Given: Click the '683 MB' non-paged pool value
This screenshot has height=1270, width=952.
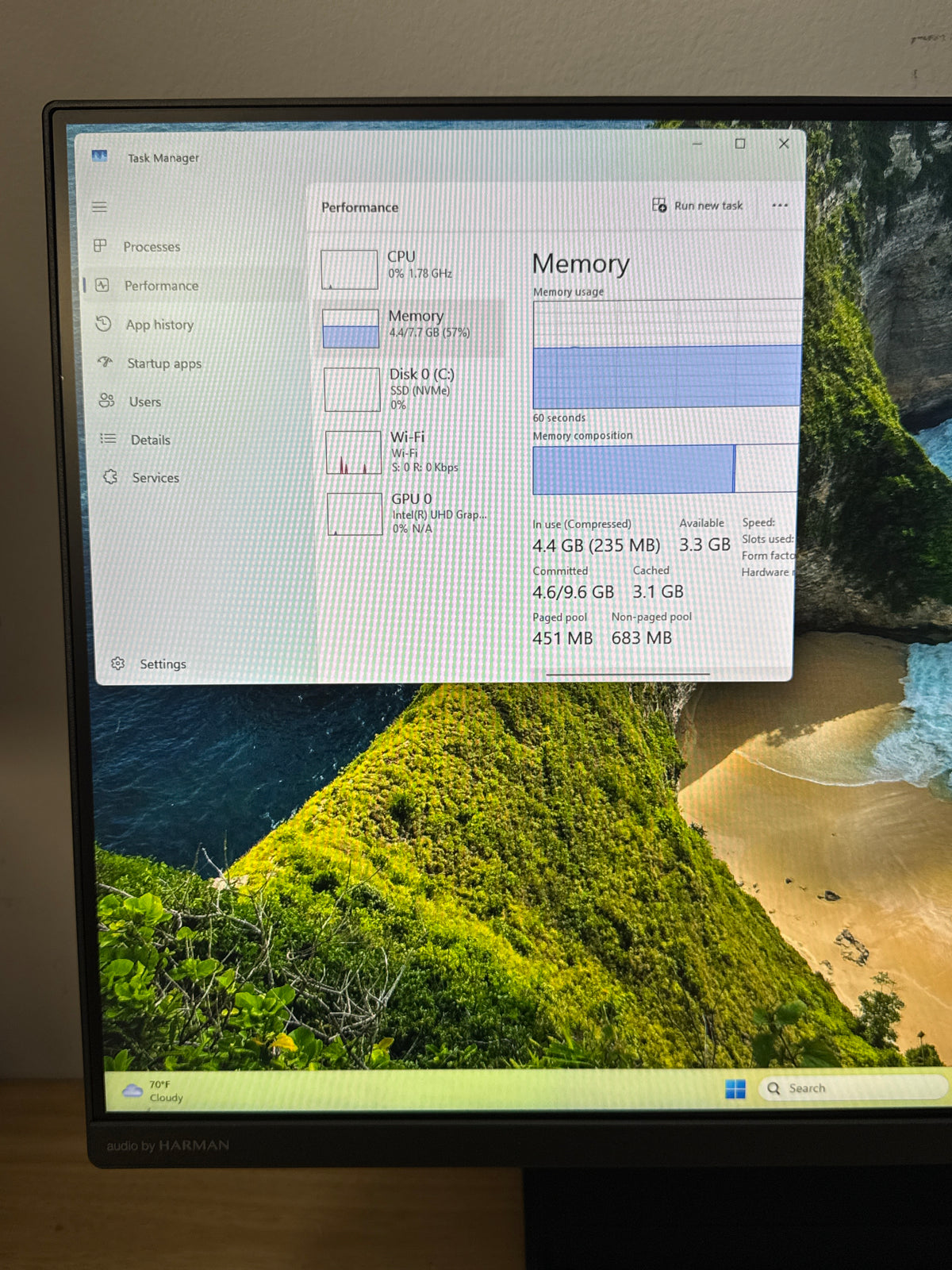Looking at the screenshot, I should (641, 638).
